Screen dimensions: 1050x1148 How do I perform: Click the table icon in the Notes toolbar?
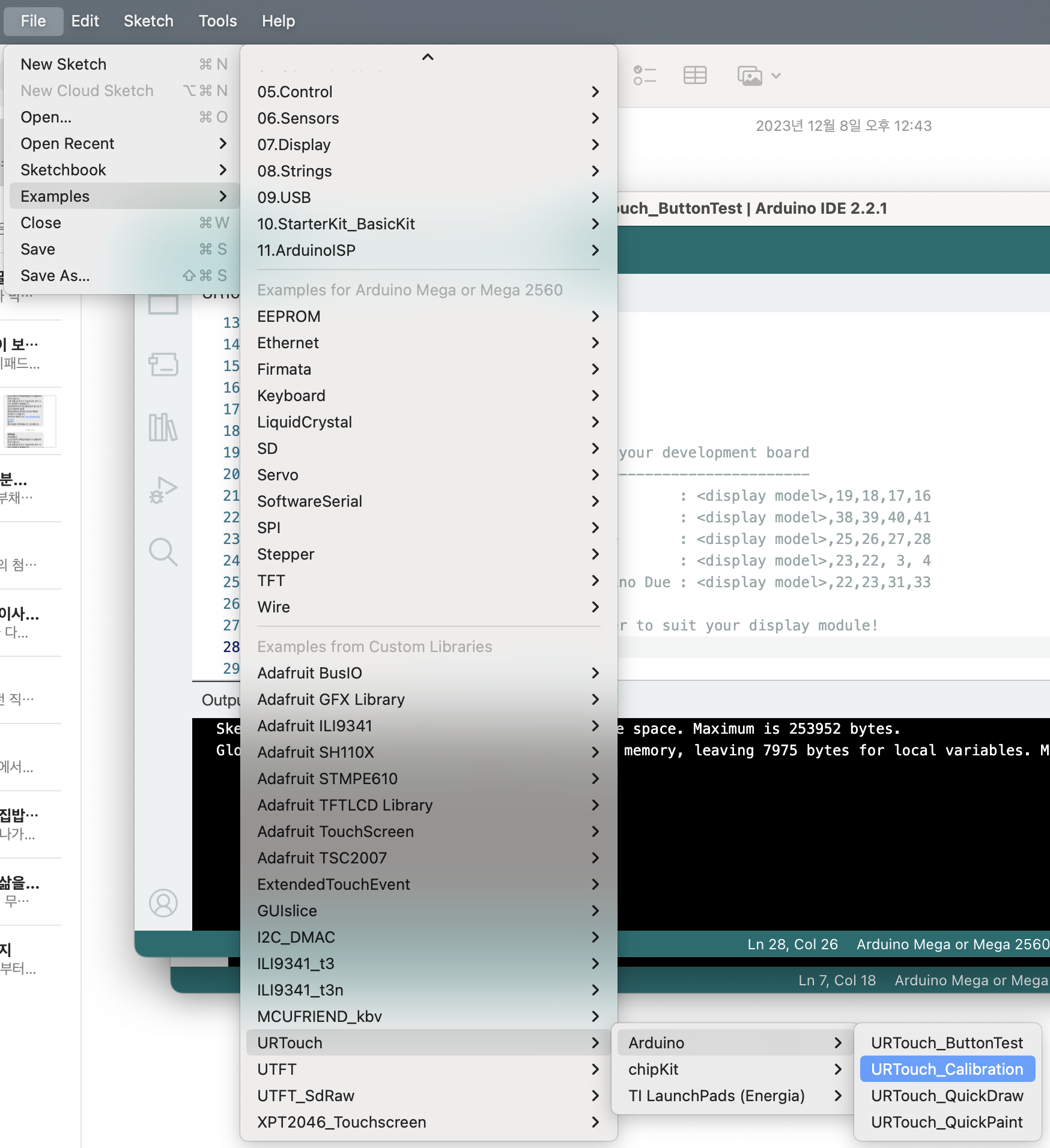pyautogui.click(x=694, y=75)
